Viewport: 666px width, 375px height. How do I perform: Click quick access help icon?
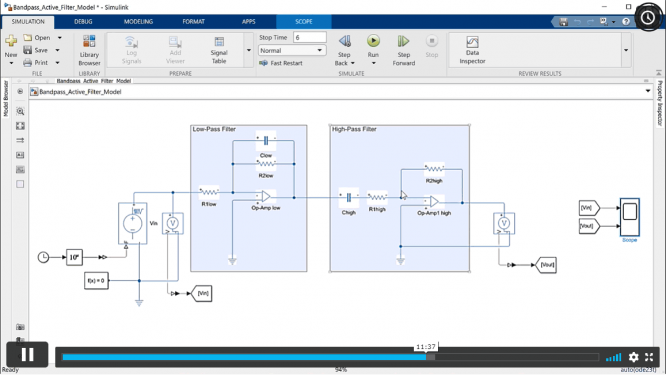point(626,22)
